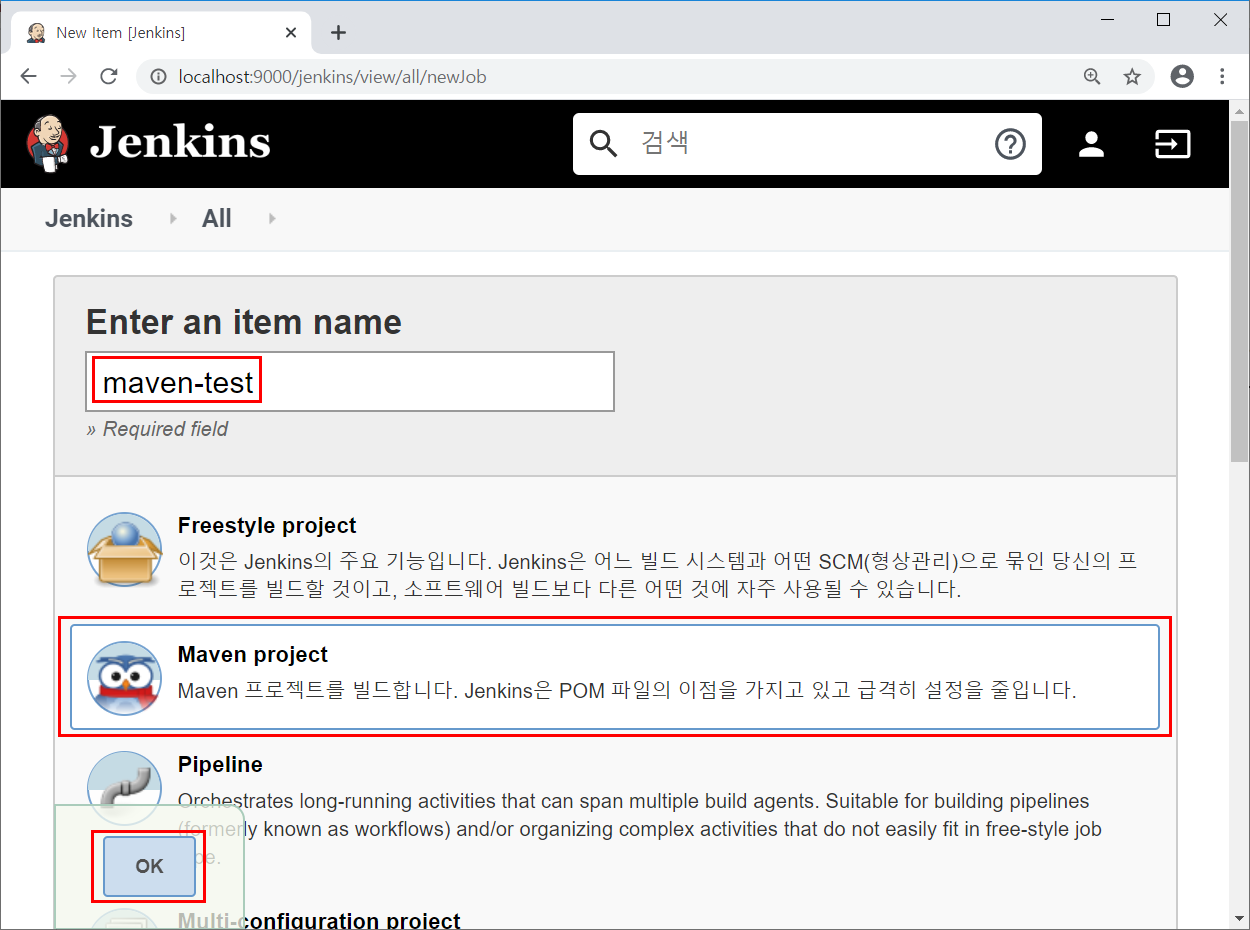The image size is (1250, 930).
Task: Expand the arrow after Jenkins breadcrumb
Action: coord(173,219)
